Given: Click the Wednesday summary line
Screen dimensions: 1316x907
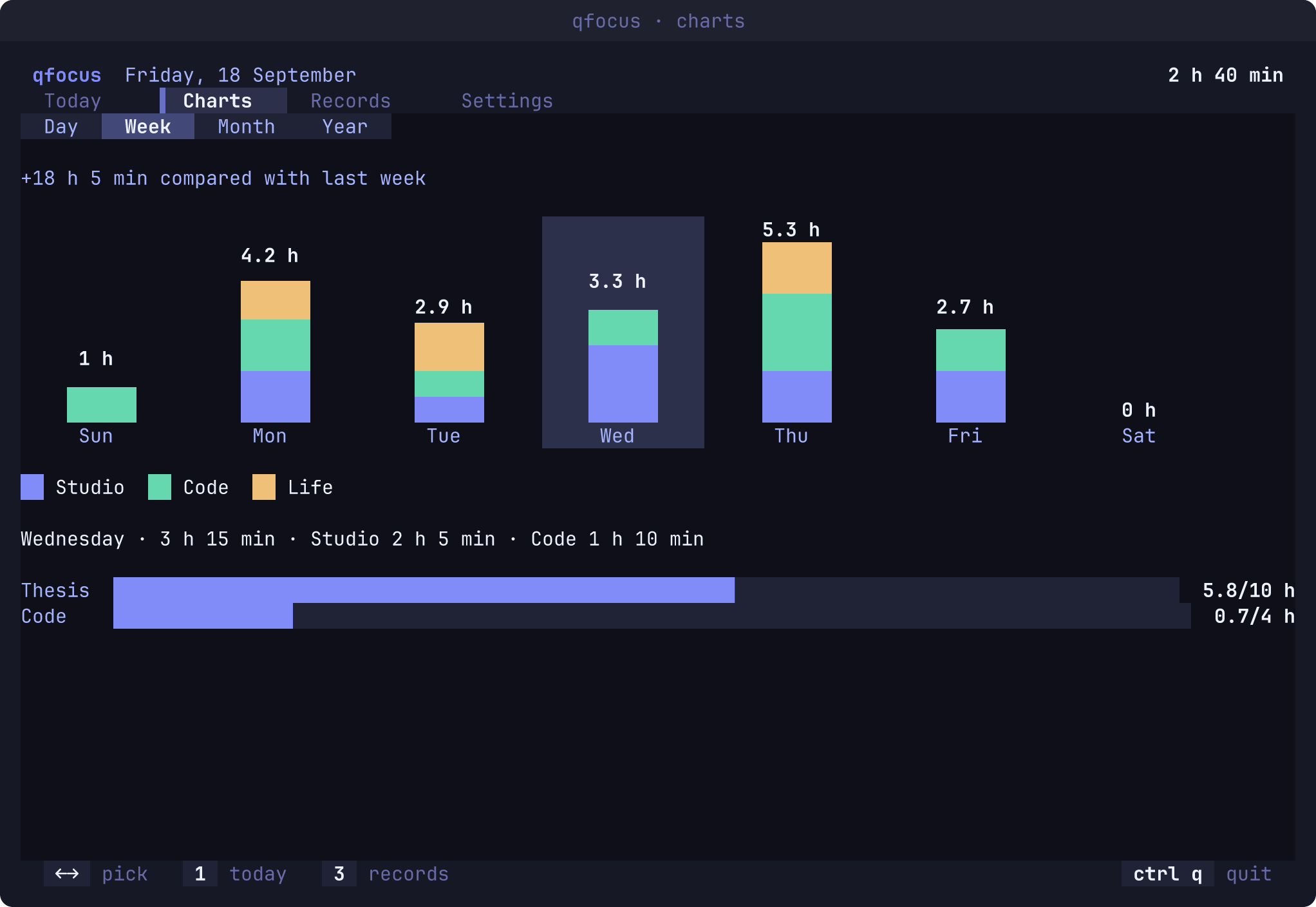Looking at the screenshot, I should (x=362, y=539).
